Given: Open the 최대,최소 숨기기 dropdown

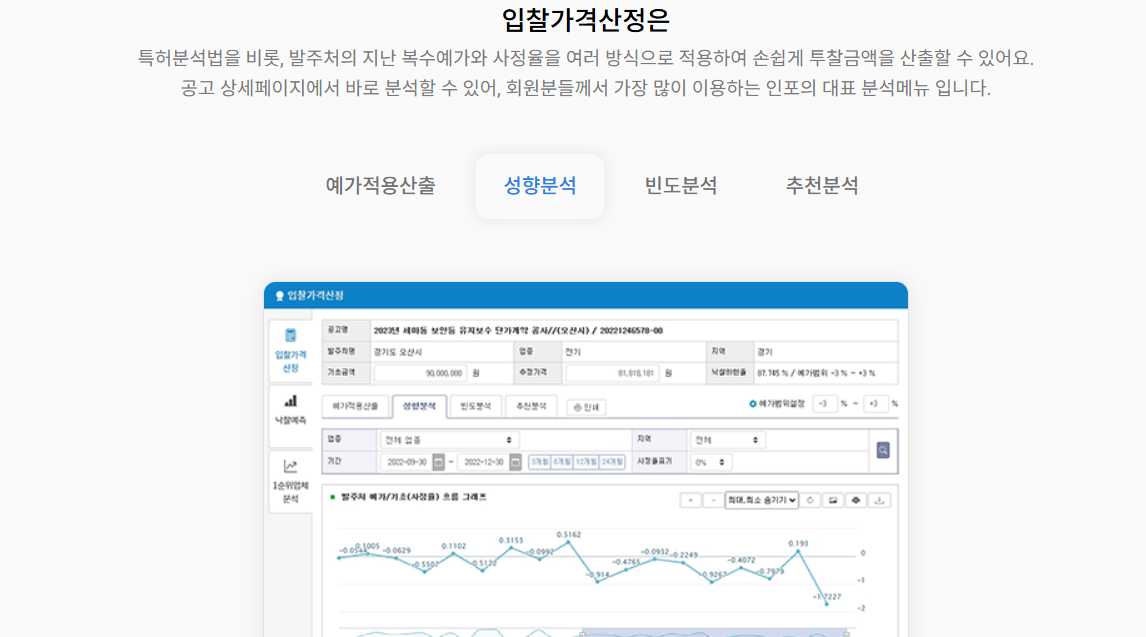Looking at the screenshot, I should tap(761, 500).
